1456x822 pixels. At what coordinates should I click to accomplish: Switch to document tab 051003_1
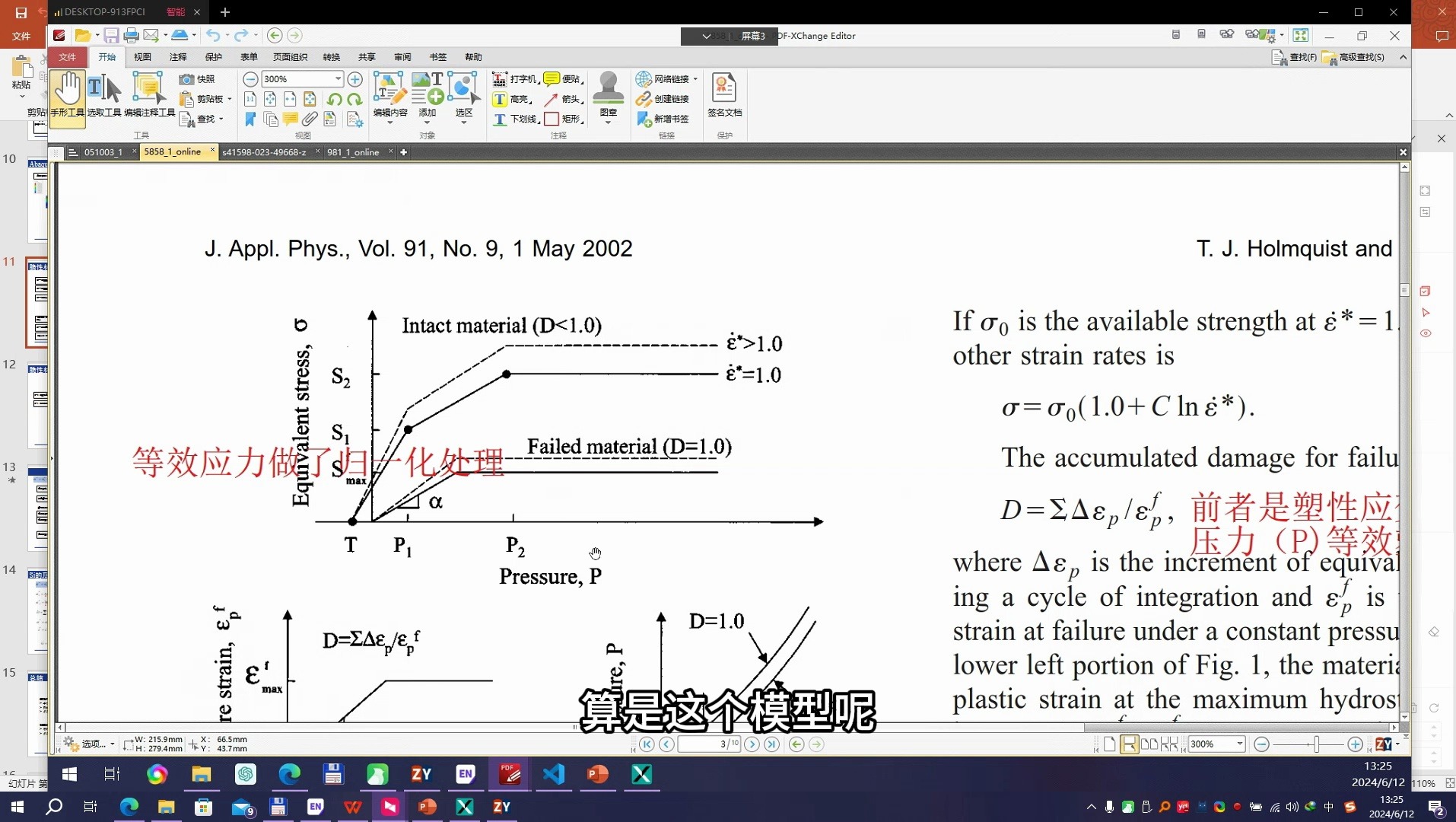(x=103, y=152)
